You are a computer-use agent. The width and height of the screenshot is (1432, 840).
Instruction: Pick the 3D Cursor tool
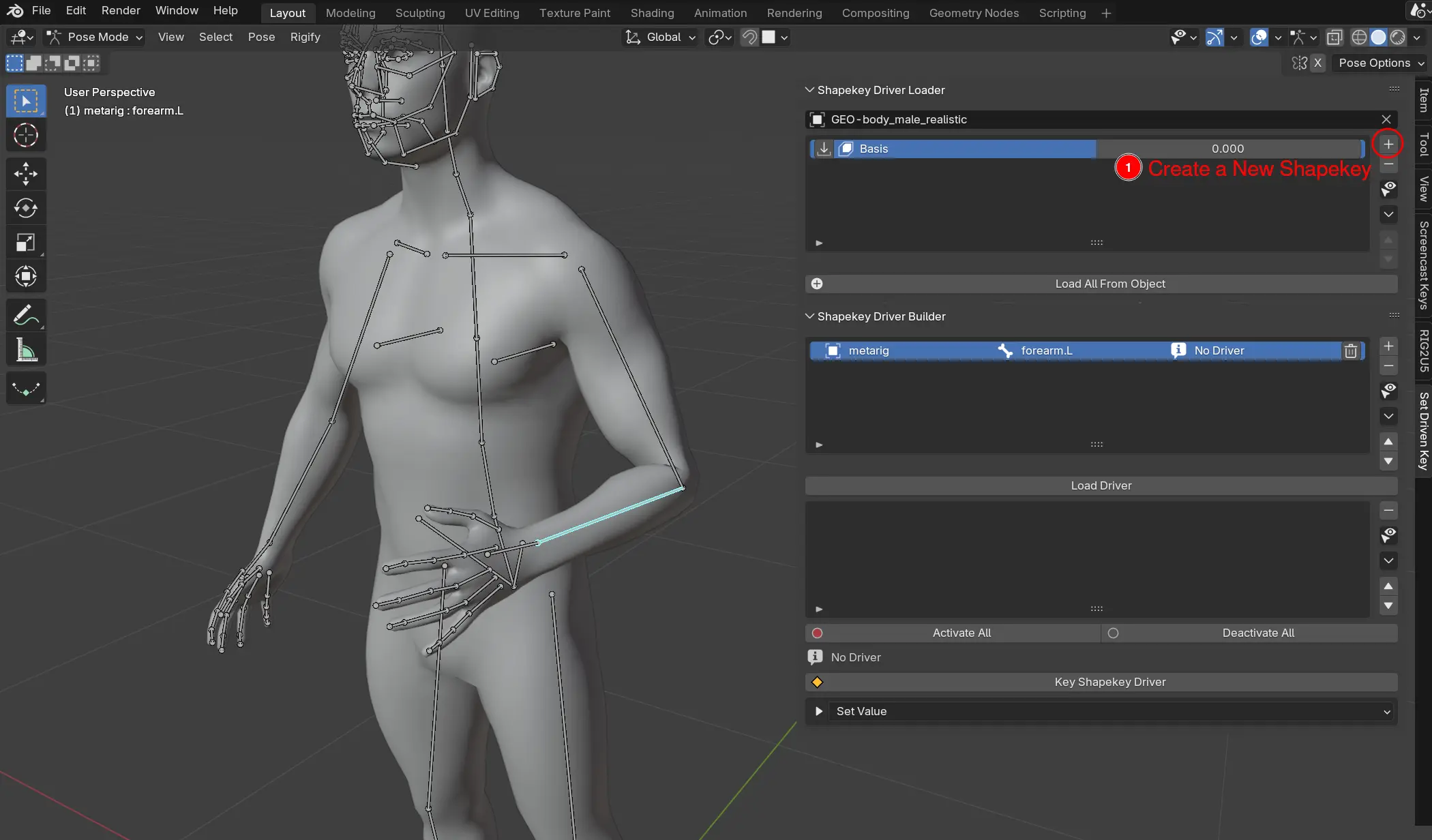coord(26,136)
